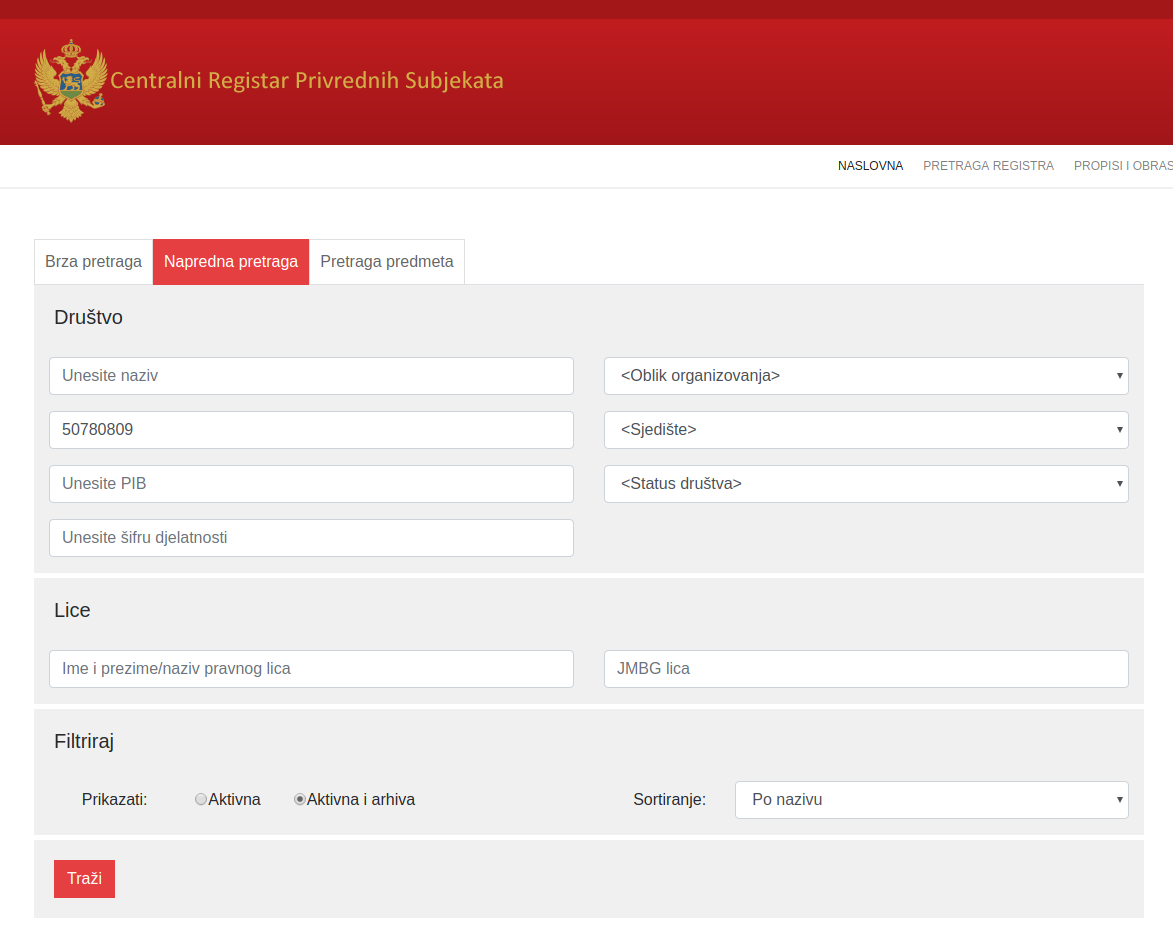
Task: Select the Aktivna radio button
Action: (x=200, y=799)
